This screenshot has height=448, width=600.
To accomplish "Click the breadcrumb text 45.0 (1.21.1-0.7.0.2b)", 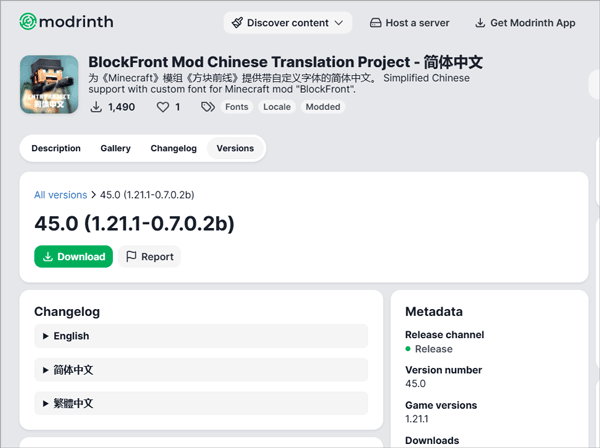I will coord(147,195).
